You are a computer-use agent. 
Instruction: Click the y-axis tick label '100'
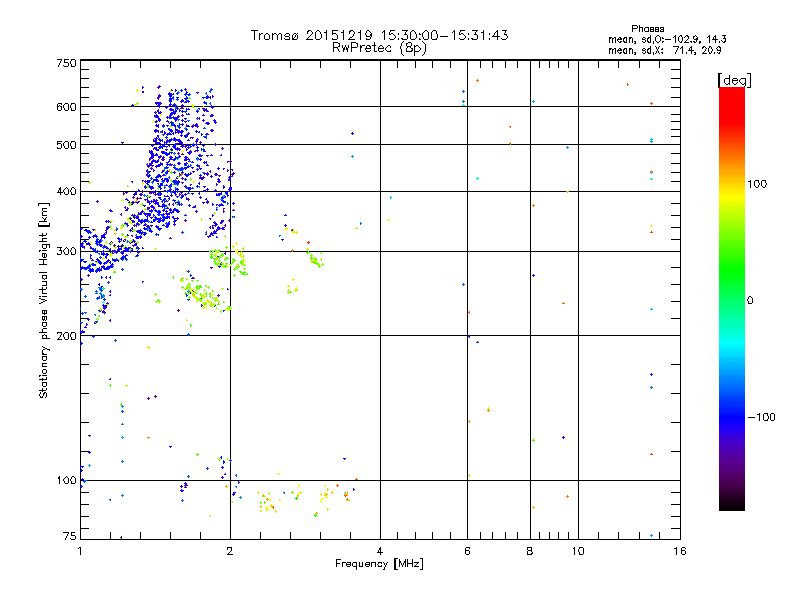coord(66,481)
